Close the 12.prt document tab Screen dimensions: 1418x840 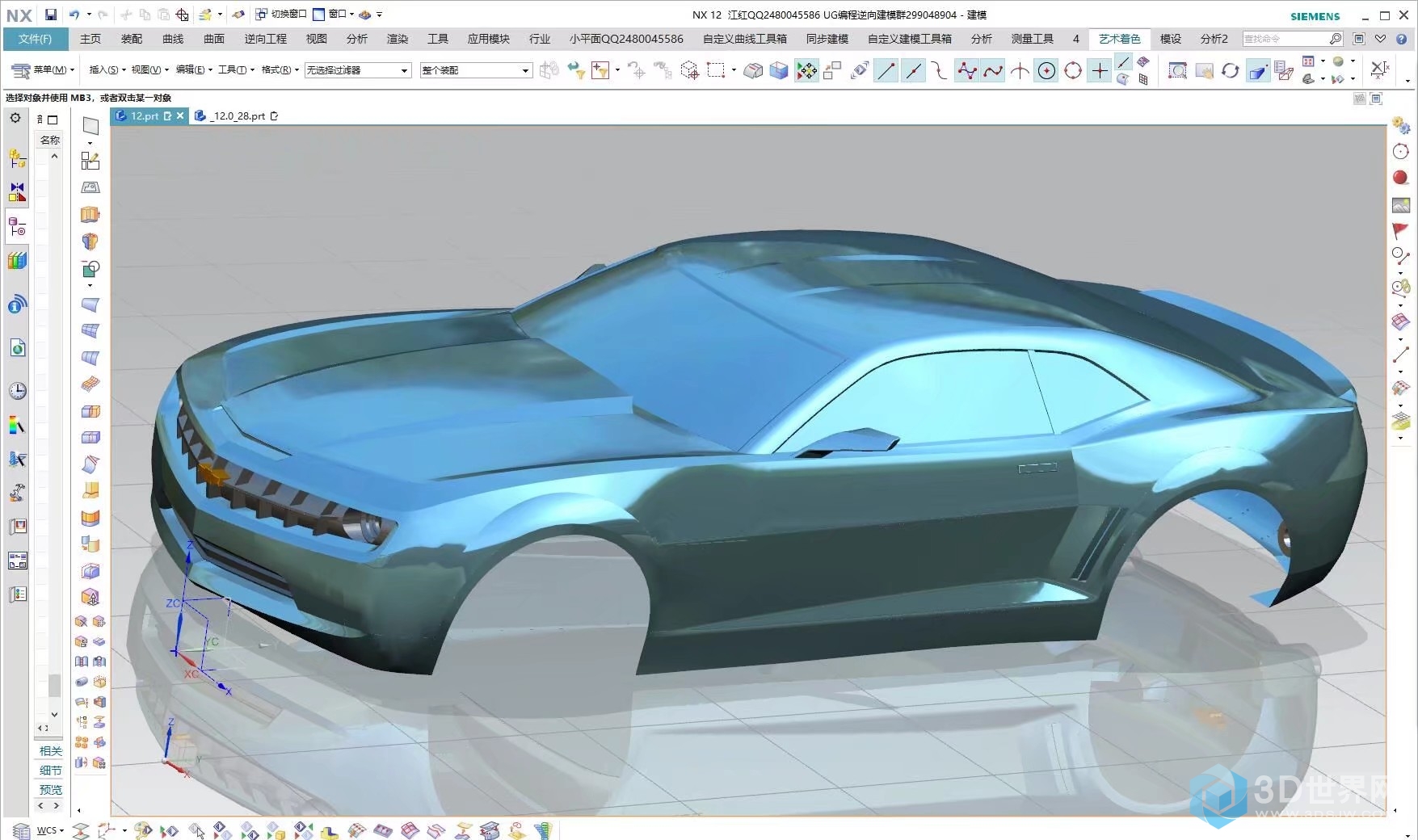pos(180,116)
